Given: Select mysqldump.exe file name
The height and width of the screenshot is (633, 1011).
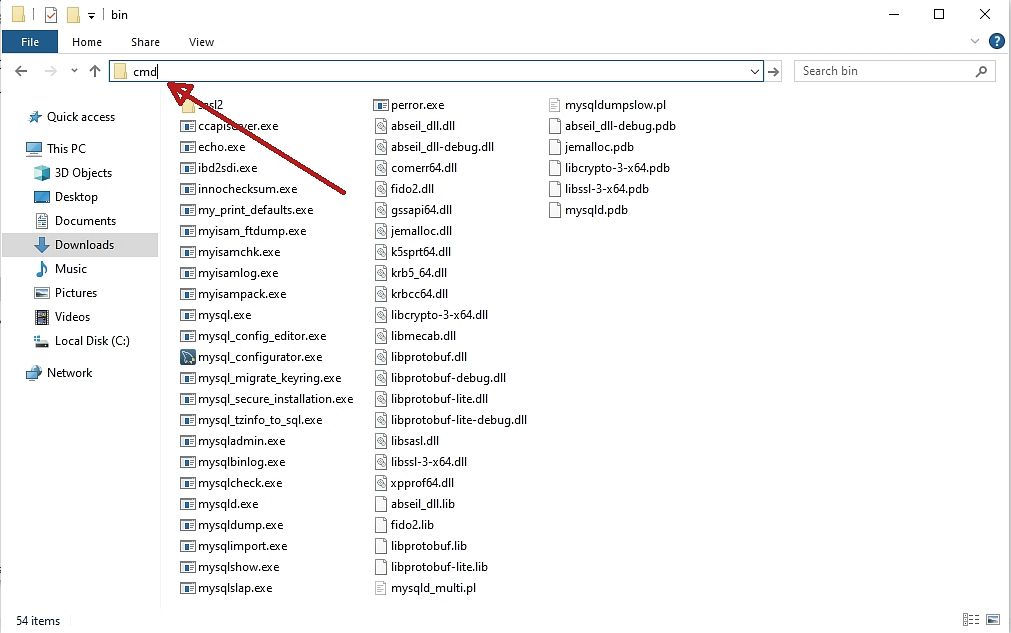Looking at the screenshot, I should click(240, 525).
